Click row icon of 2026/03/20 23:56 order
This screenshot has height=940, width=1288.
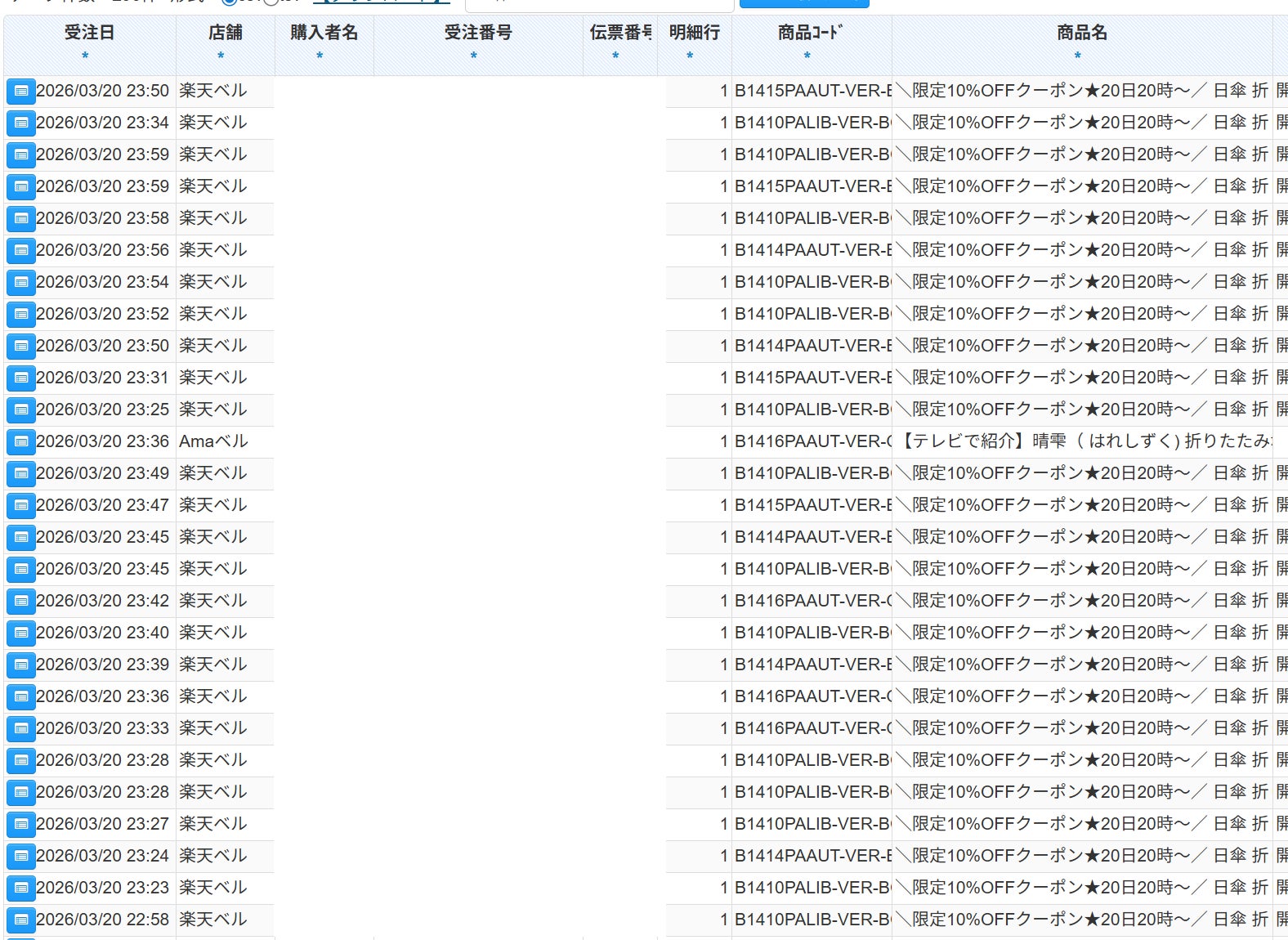pos(21,250)
